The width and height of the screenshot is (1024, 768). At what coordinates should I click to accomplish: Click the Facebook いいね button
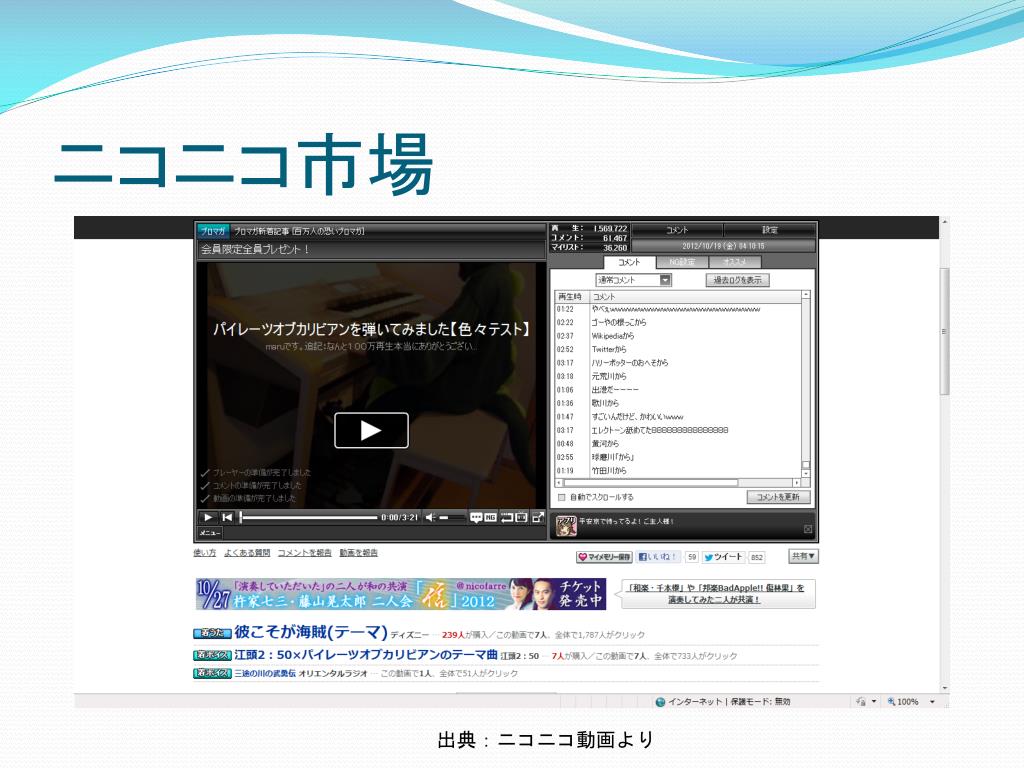[658, 557]
